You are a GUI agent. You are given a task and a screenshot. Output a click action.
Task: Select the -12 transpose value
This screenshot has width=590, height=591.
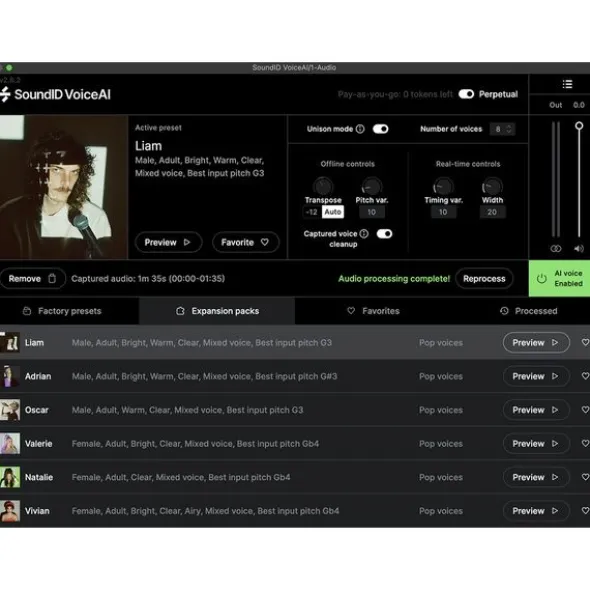click(312, 212)
